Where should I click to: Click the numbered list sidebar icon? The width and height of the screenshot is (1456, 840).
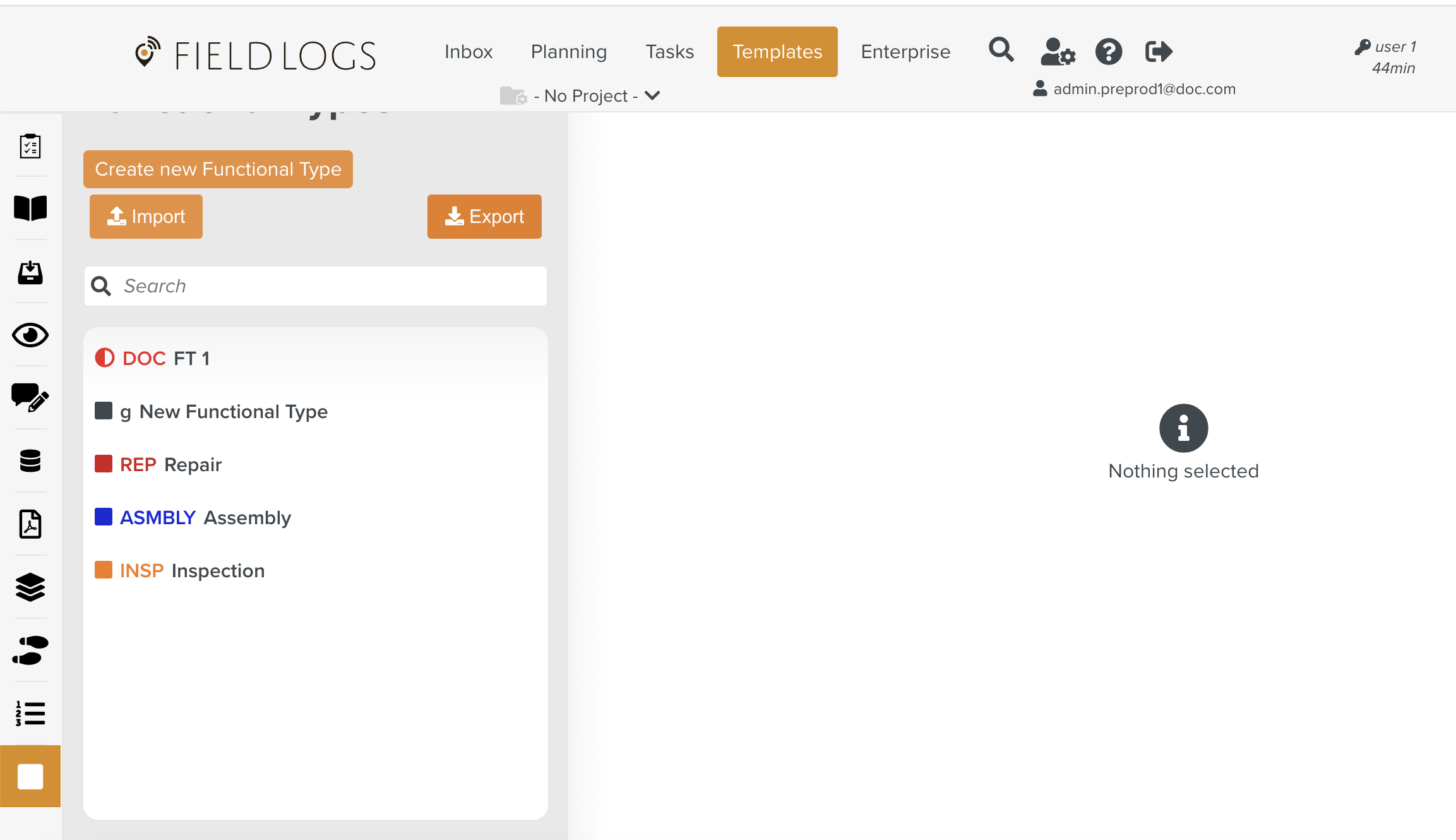pyautogui.click(x=30, y=714)
